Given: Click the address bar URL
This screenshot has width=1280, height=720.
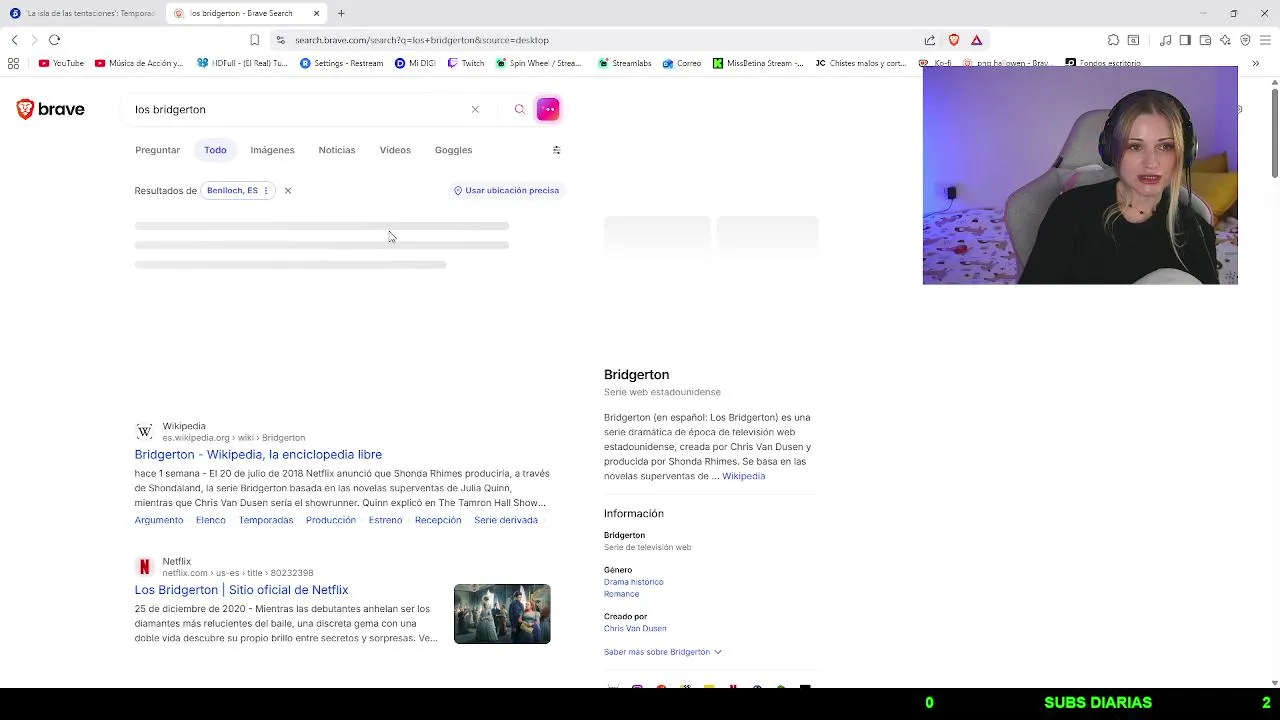Looking at the screenshot, I should (x=422, y=40).
